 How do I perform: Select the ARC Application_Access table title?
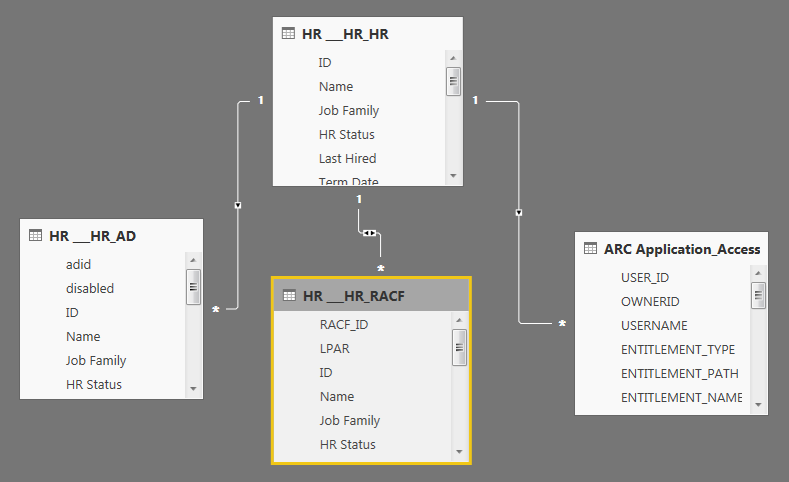[682, 249]
